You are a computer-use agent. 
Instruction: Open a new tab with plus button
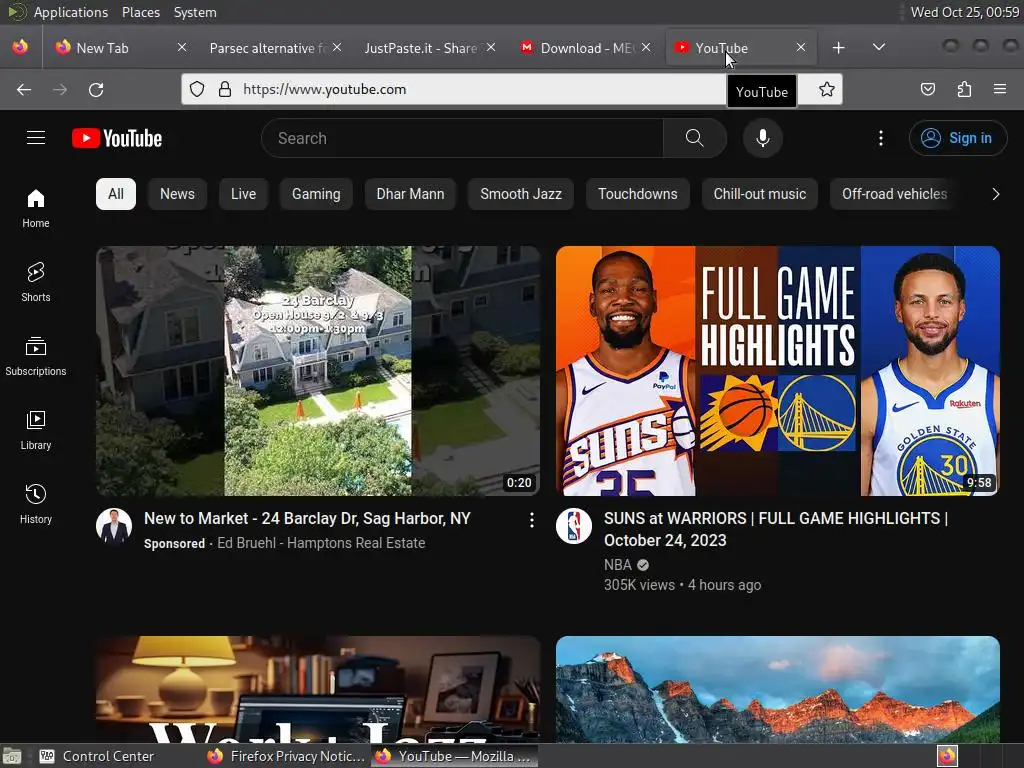tap(839, 48)
